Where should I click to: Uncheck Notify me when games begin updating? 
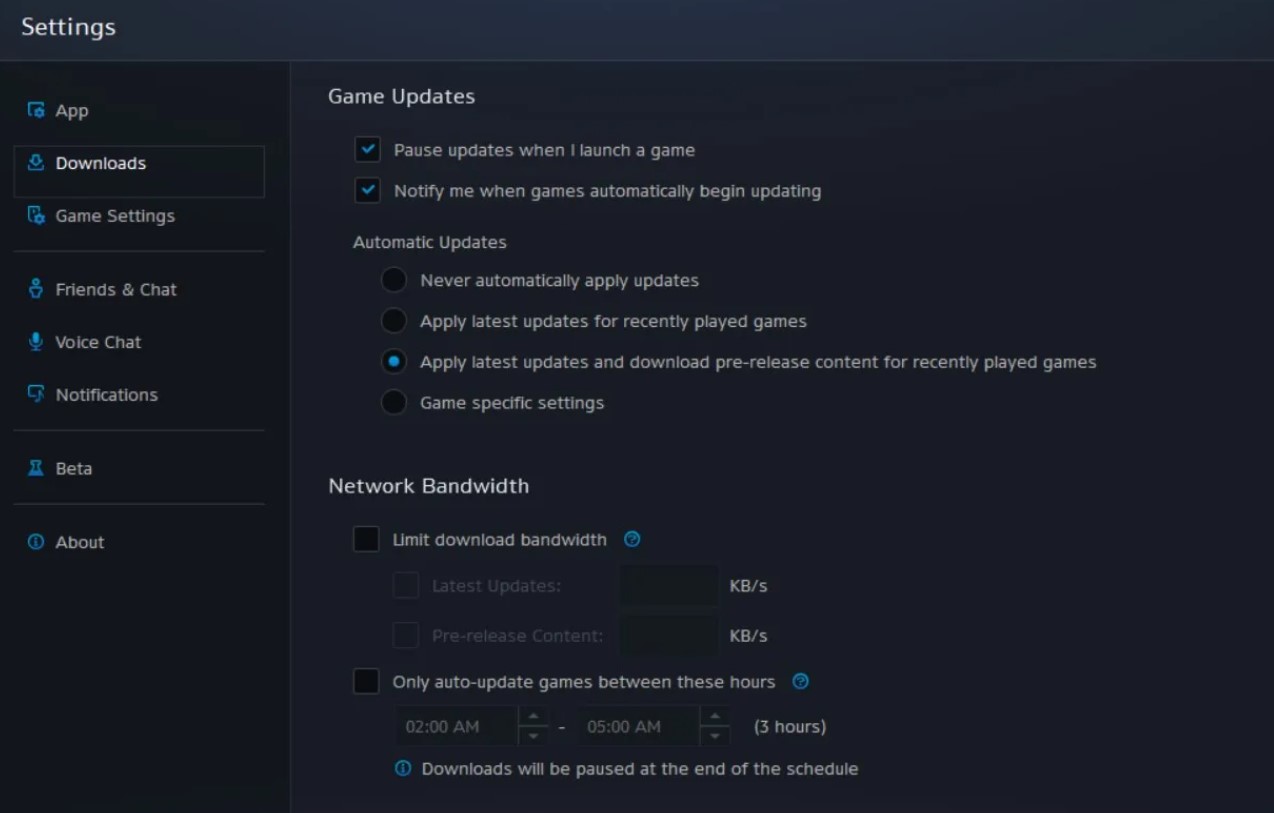pyautogui.click(x=367, y=190)
